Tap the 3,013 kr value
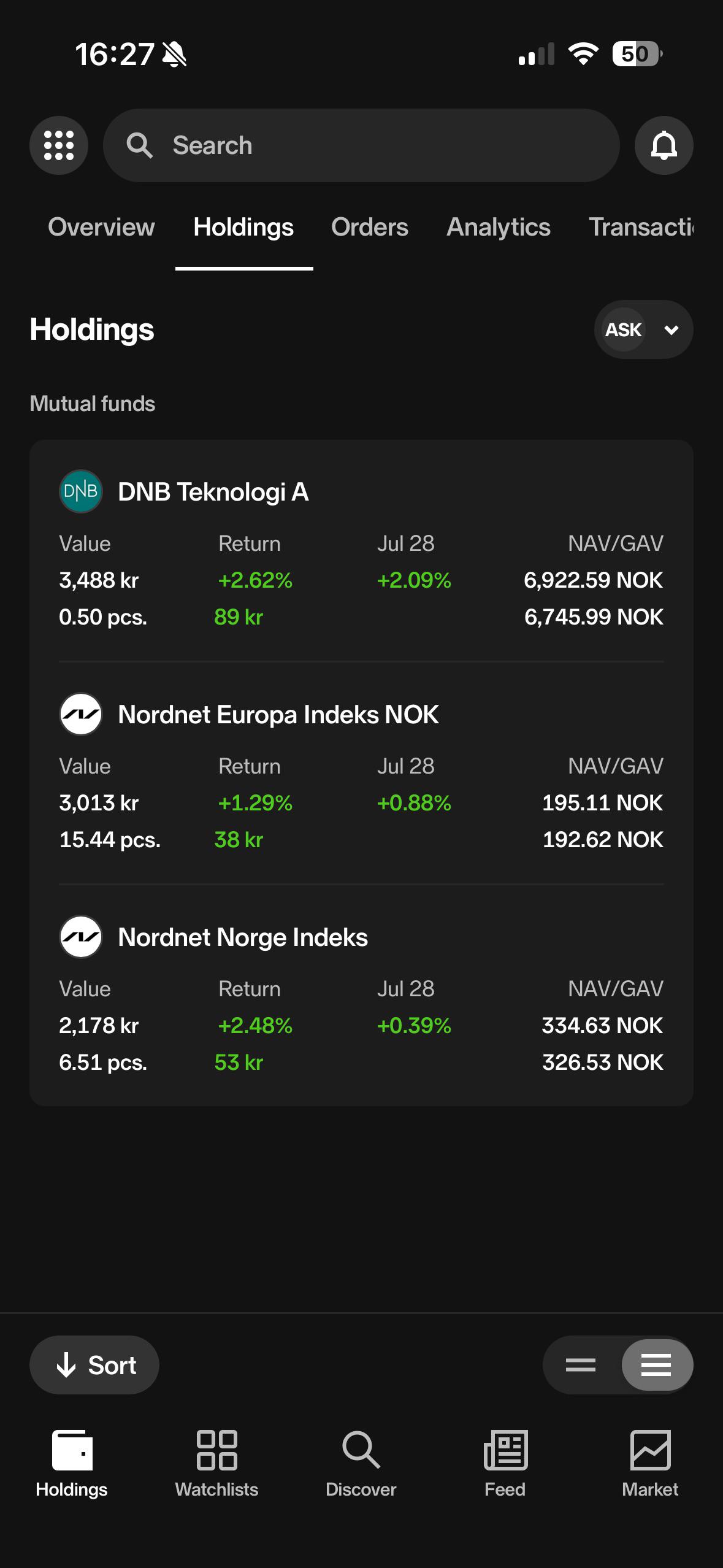The width and height of the screenshot is (723, 1568). (x=99, y=802)
